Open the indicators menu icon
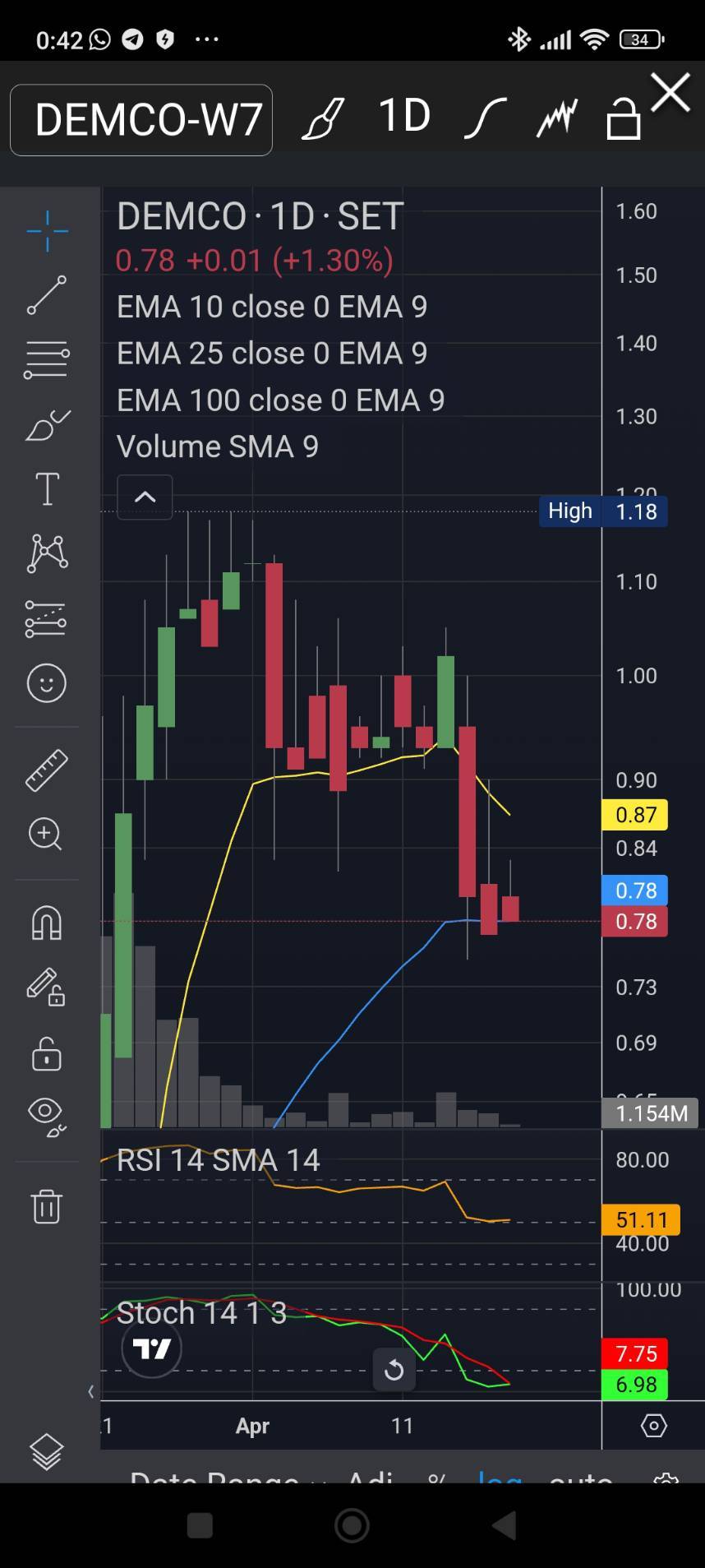The width and height of the screenshot is (705, 1568). click(x=557, y=118)
